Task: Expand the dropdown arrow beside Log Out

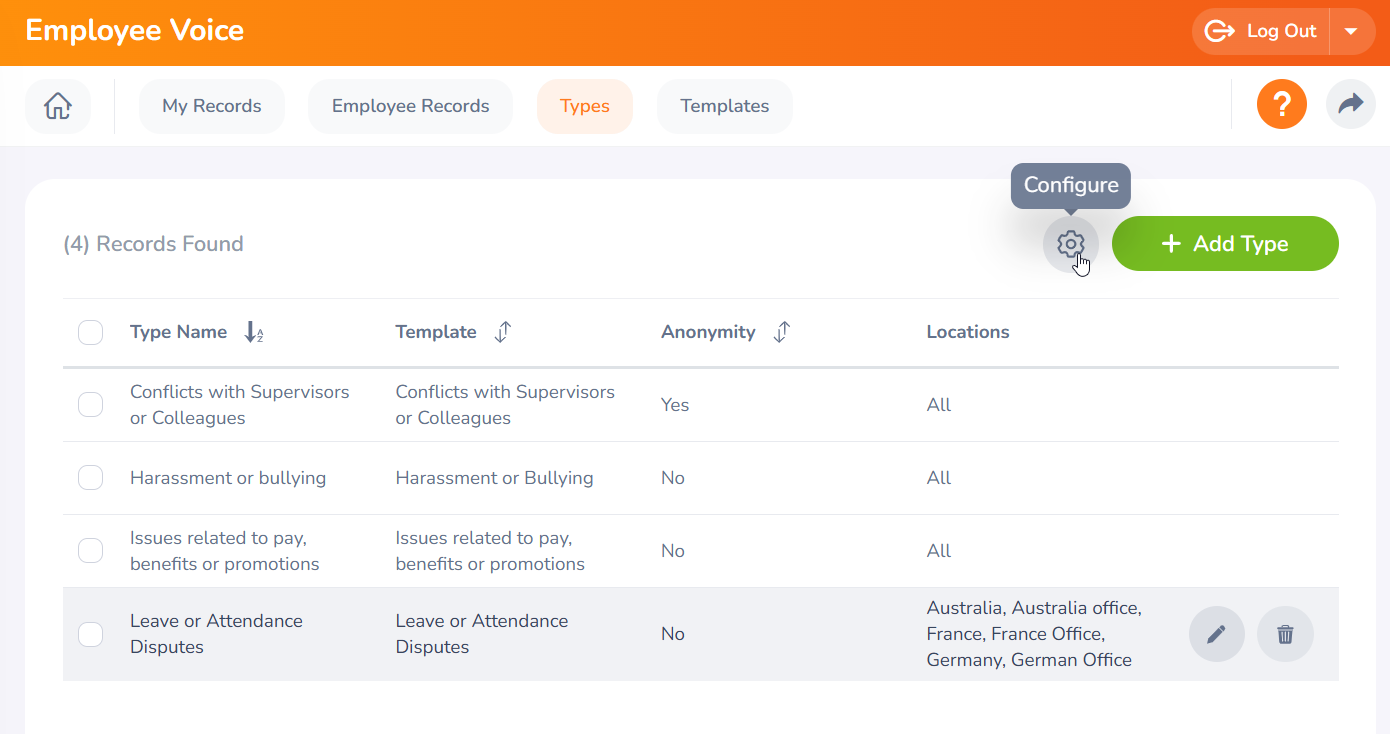Action: click(1351, 31)
